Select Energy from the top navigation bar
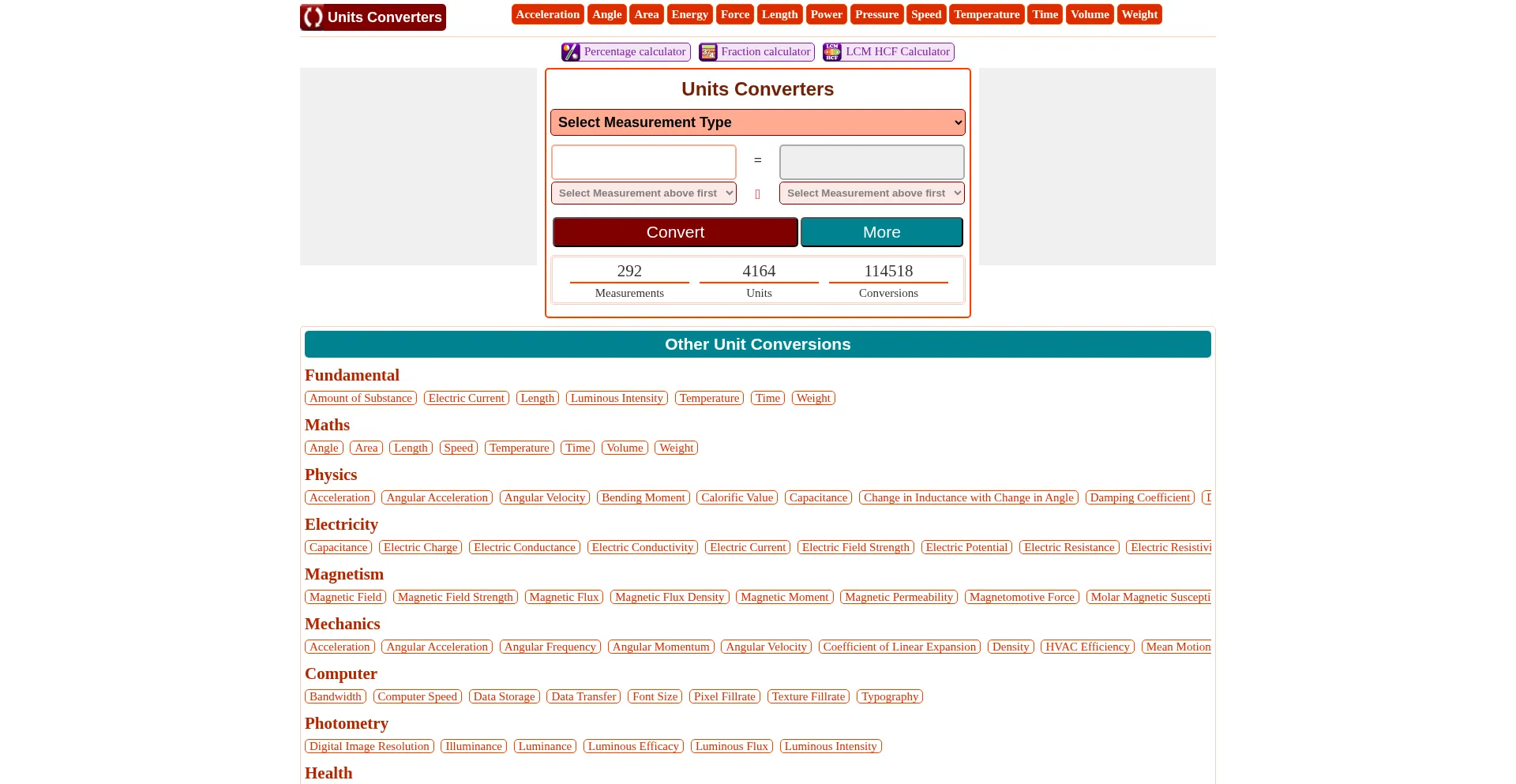The width and height of the screenshot is (1516, 784). pos(689,14)
